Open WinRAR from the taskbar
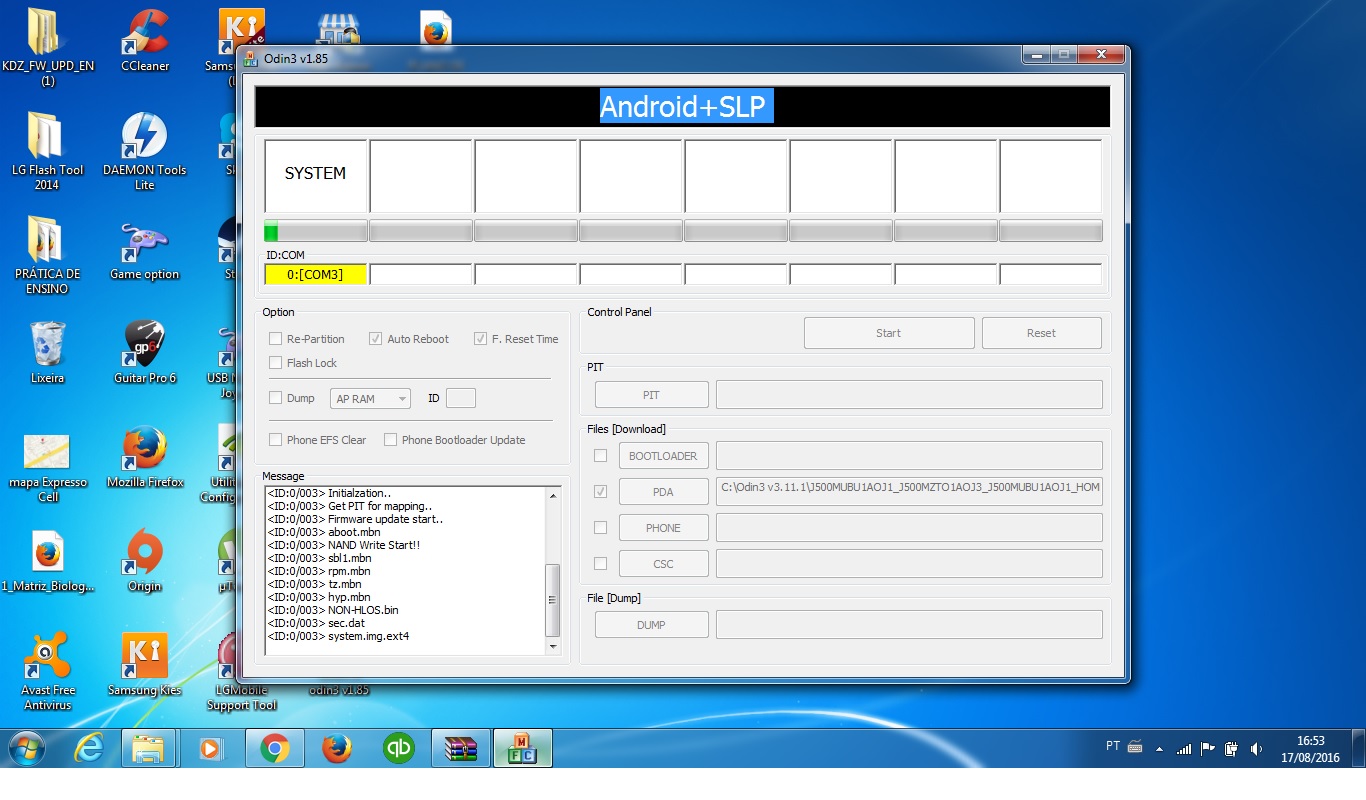Screen dimensions: 1366x800 tap(461, 748)
